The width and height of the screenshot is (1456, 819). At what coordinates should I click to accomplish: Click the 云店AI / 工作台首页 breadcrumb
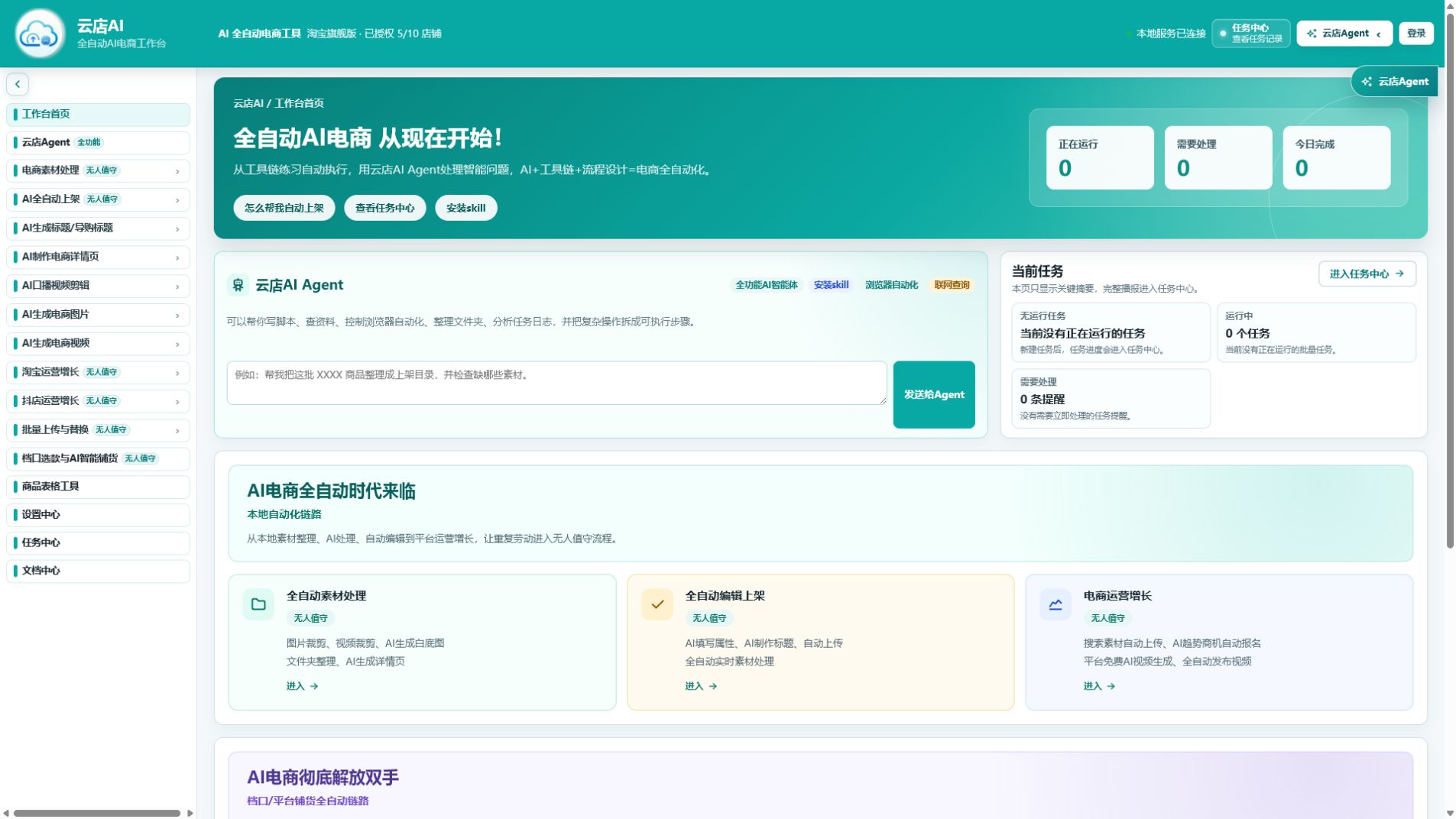point(278,103)
